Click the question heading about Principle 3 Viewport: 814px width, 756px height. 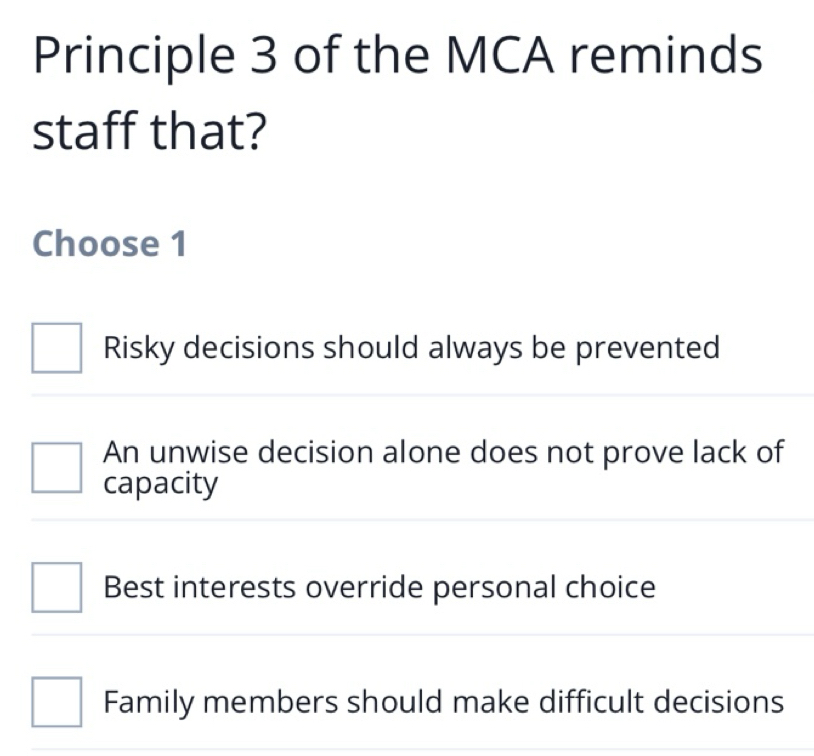point(398,92)
